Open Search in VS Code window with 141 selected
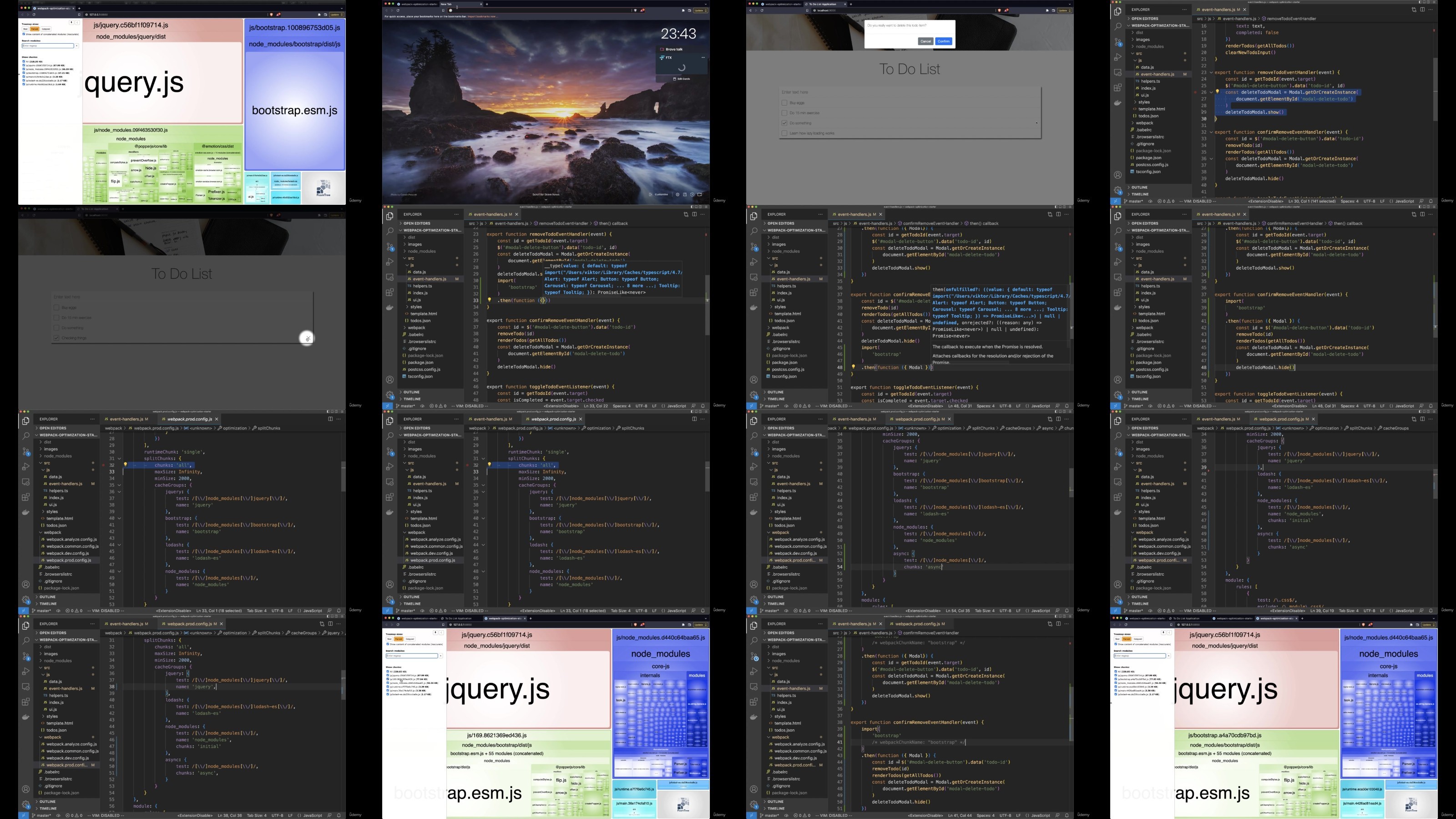This screenshot has width=1456, height=819. tap(1117, 26)
